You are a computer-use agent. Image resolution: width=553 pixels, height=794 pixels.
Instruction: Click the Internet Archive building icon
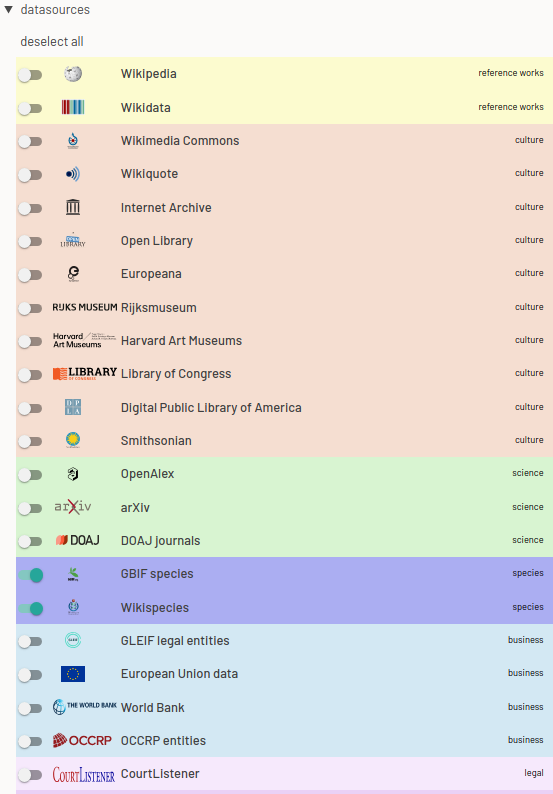pyautogui.click(x=73, y=207)
